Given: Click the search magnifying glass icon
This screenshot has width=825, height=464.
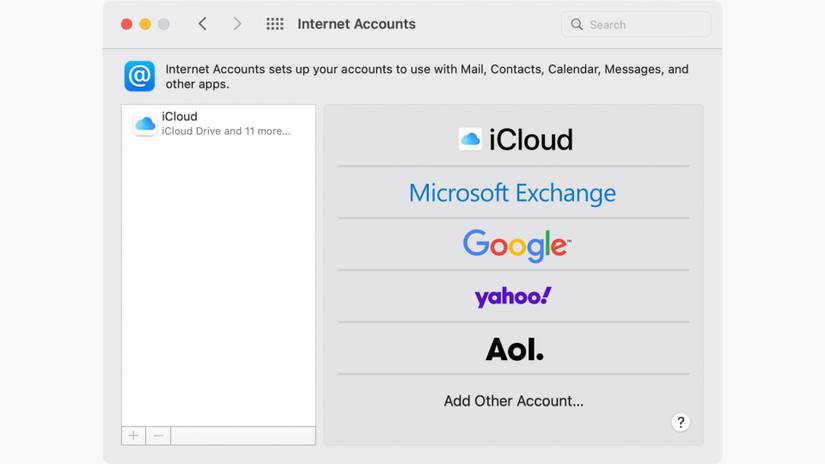Looking at the screenshot, I should coord(577,24).
